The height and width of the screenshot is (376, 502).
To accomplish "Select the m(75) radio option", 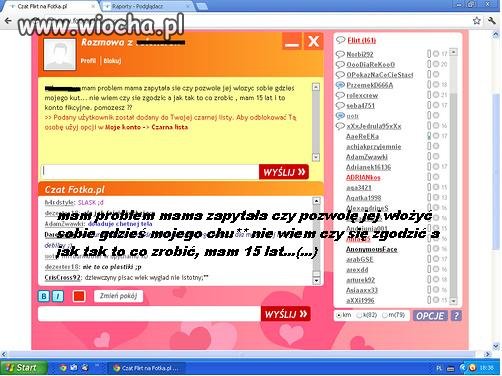I will pyautogui.click(x=385, y=315).
